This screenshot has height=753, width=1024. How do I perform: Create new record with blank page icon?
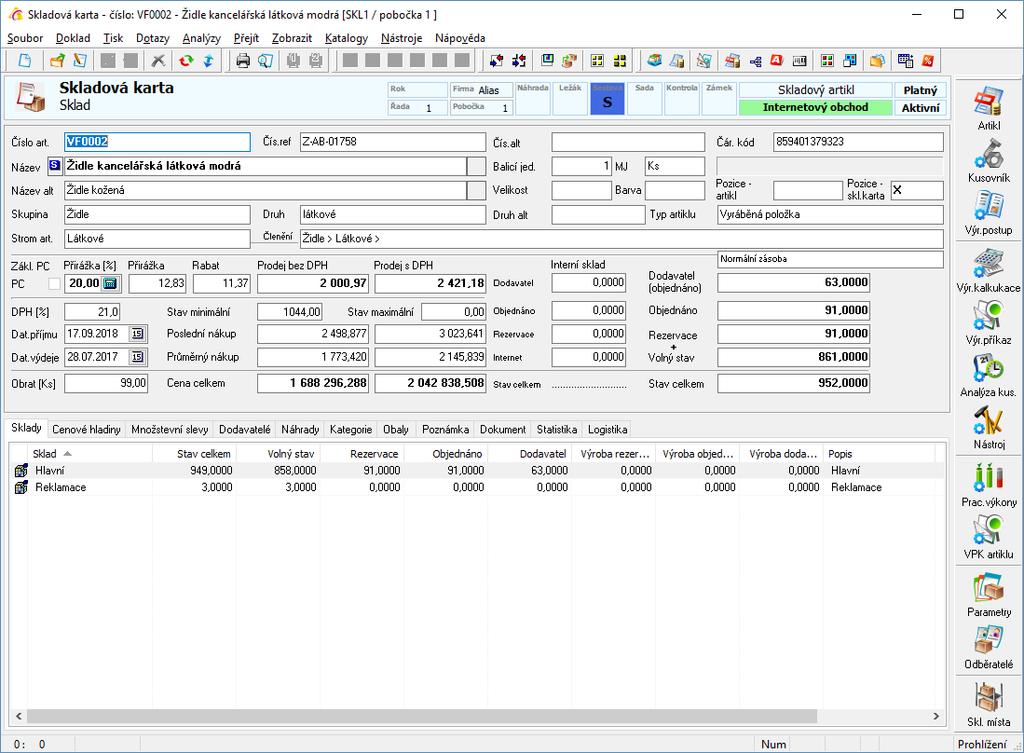coord(25,61)
